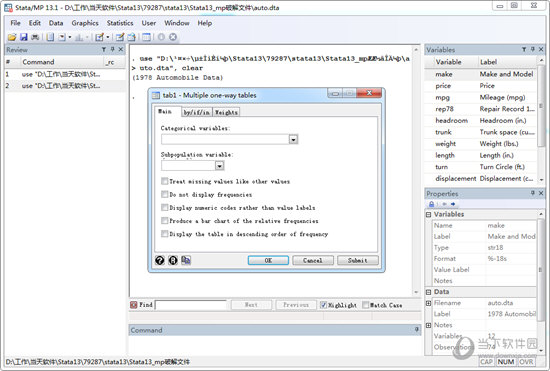The height and width of the screenshot is (371, 550).
Task: Click the Graph bar-chart toolbar icon
Action: (x=79, y=37)
